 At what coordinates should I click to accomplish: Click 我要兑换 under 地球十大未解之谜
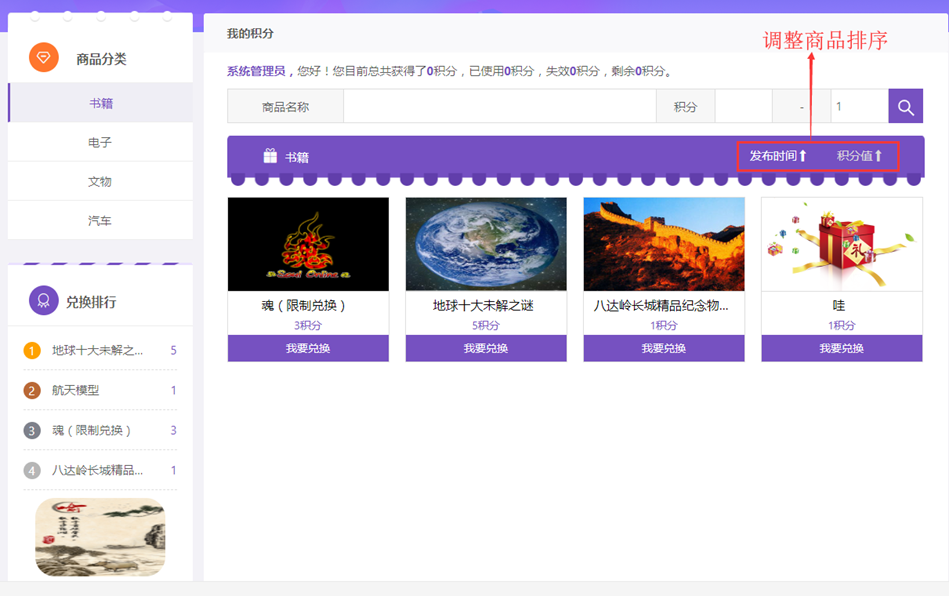pyautogui.click(x=486, y=349)
